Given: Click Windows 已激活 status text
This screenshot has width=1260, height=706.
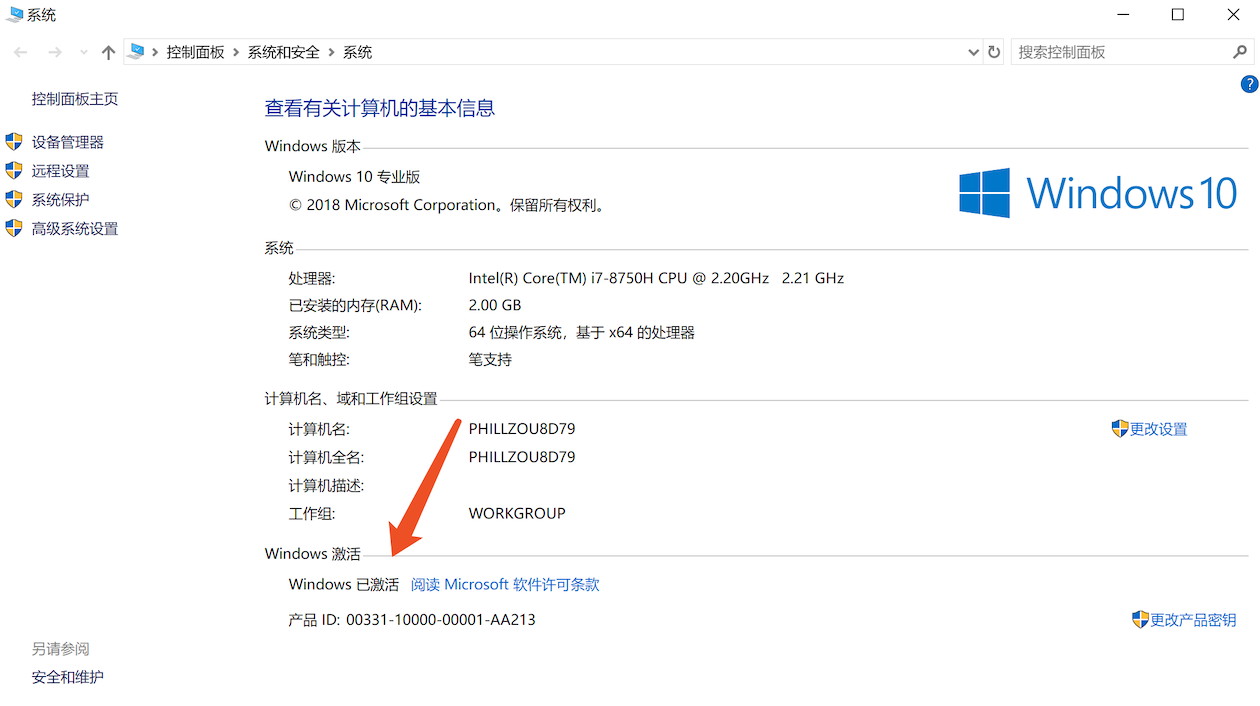Looking at the screenshot, I should click(x=343, y=585).
